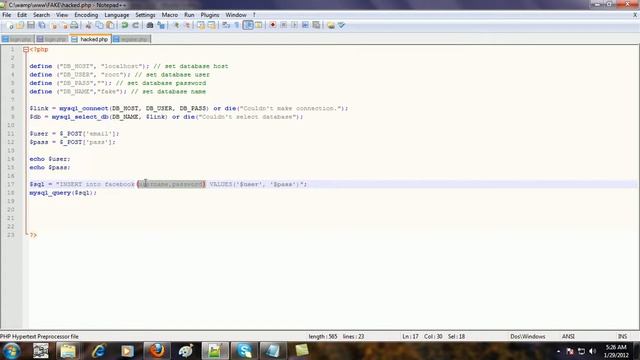Show hidden tray icons arrow
640x360 pixels.
[x=558, y=351]
